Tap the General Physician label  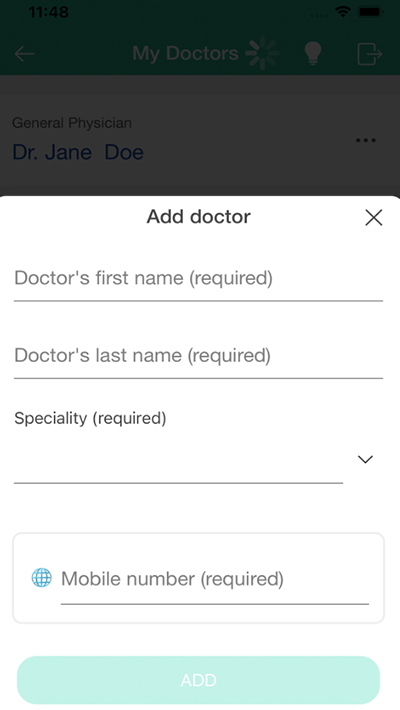[72, 123]
